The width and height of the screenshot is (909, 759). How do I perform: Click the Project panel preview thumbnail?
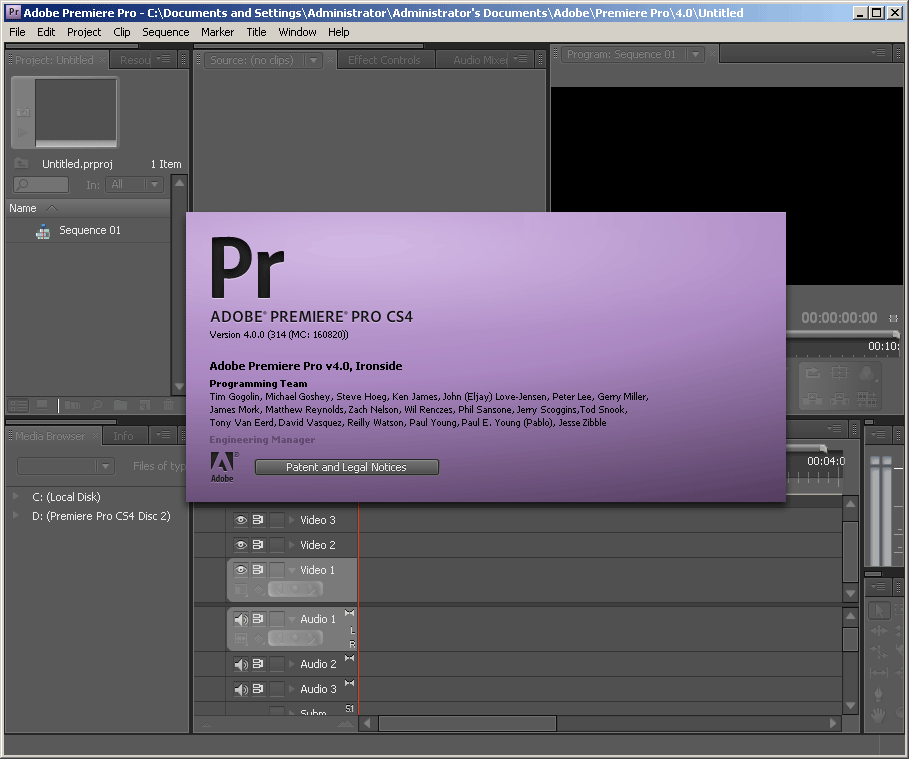pyautogui.click(x=76, y=111)
